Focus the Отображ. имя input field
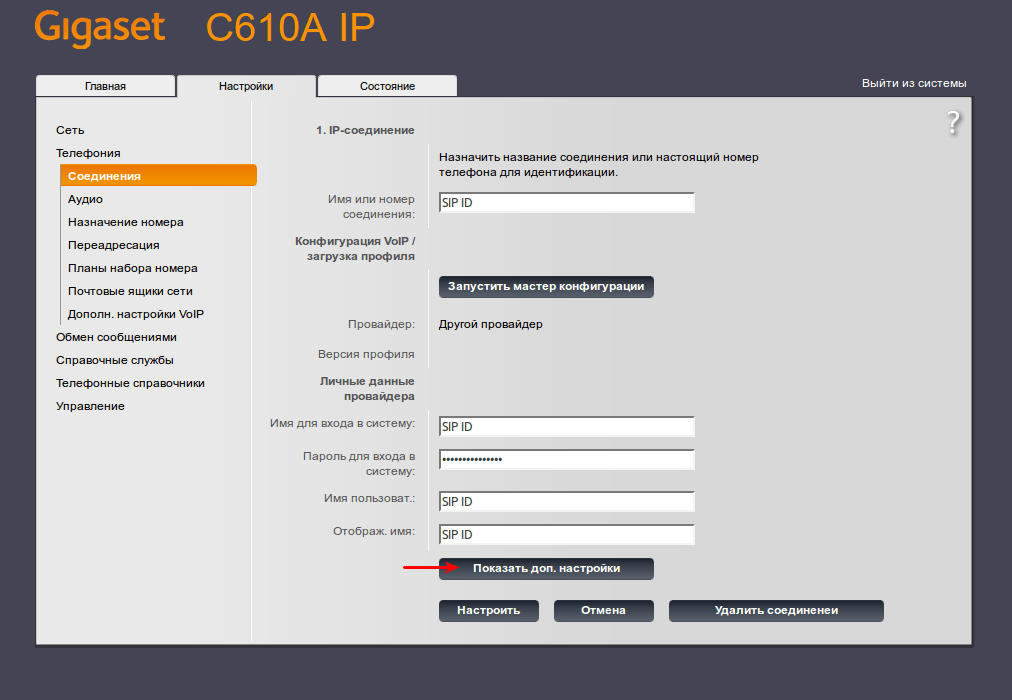This screenshot has height=700, width=1012. pyautogui.click(x=567, y=534)
